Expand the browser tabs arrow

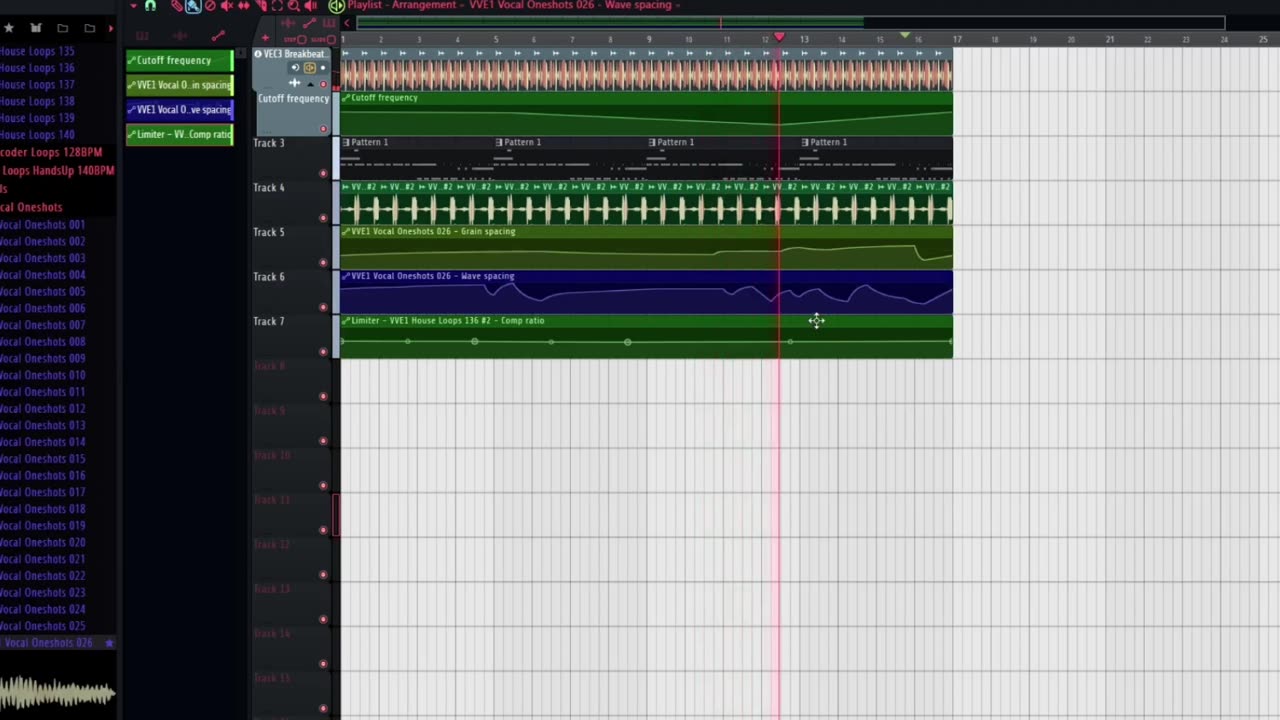coord(110,28)
